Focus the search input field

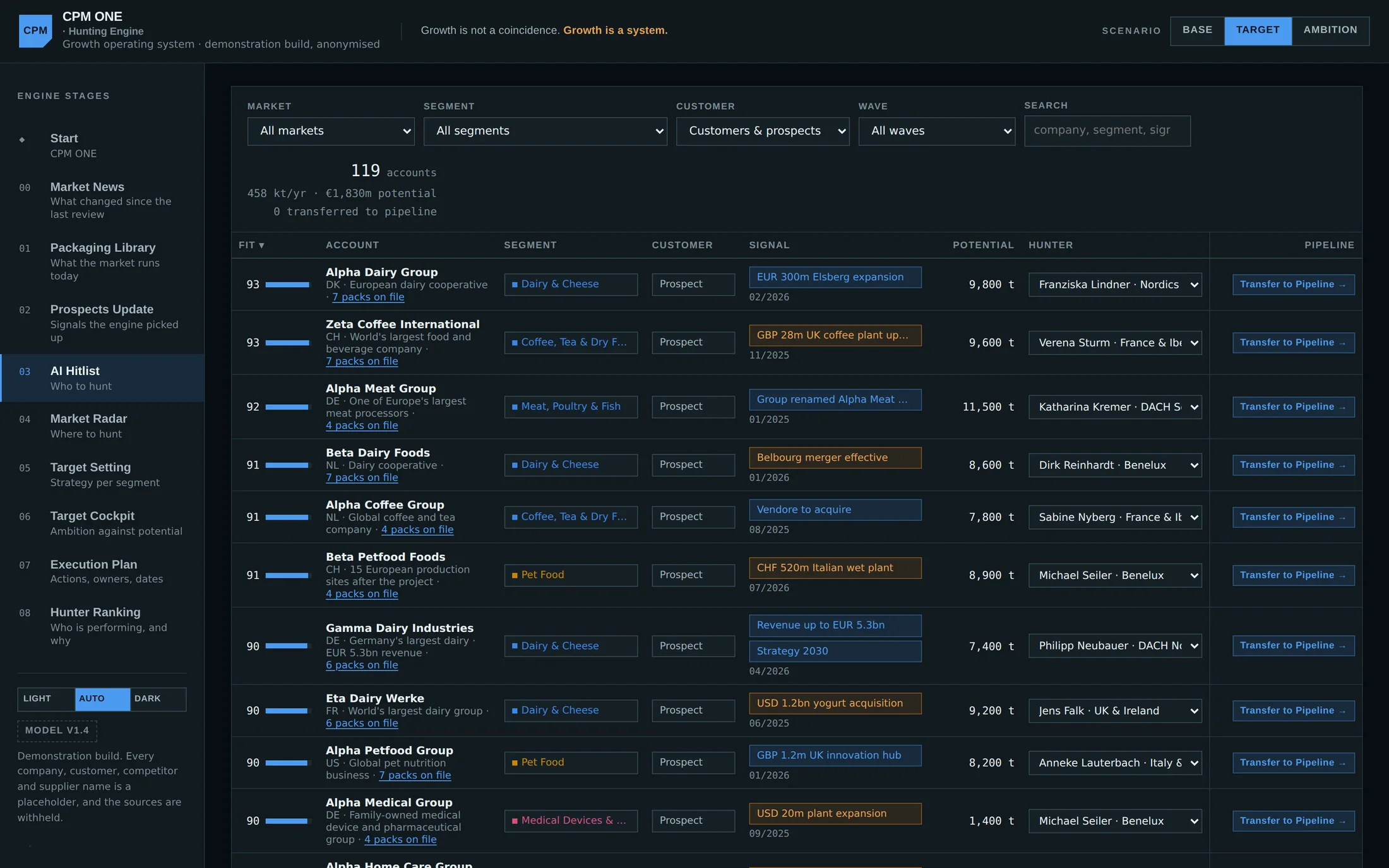(1107, 131)
